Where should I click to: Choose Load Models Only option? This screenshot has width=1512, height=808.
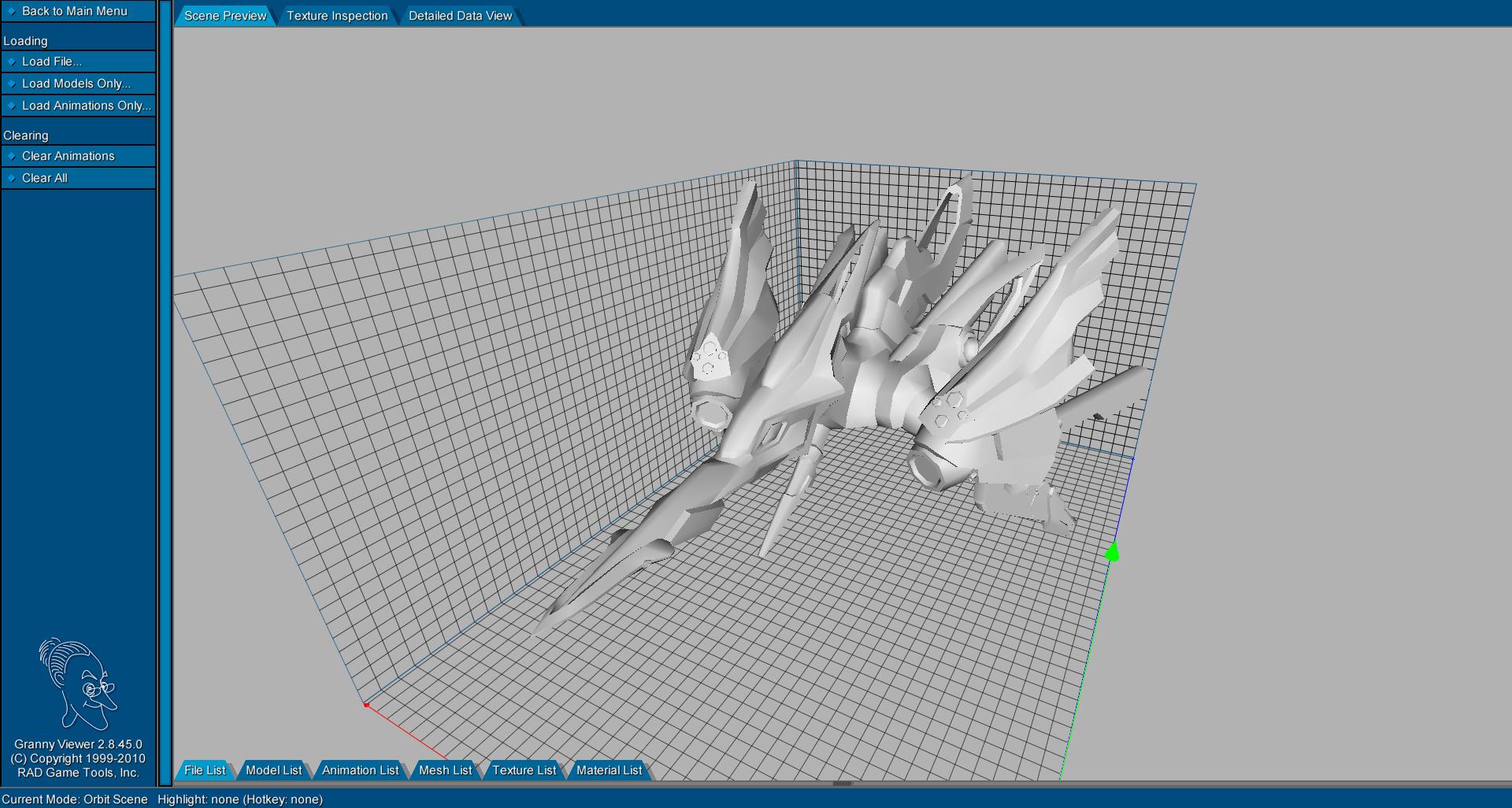pyautogui.click(x=78, y=83)
